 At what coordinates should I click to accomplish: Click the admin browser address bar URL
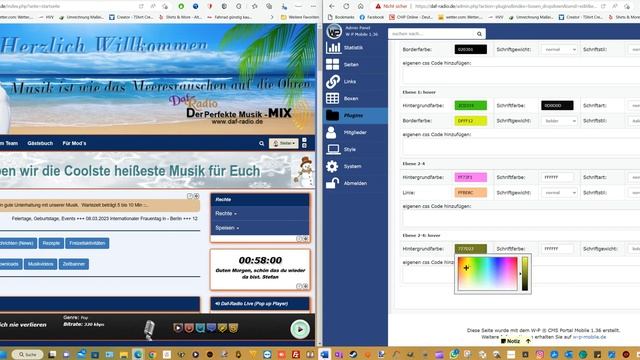click(x=505, y=6)
